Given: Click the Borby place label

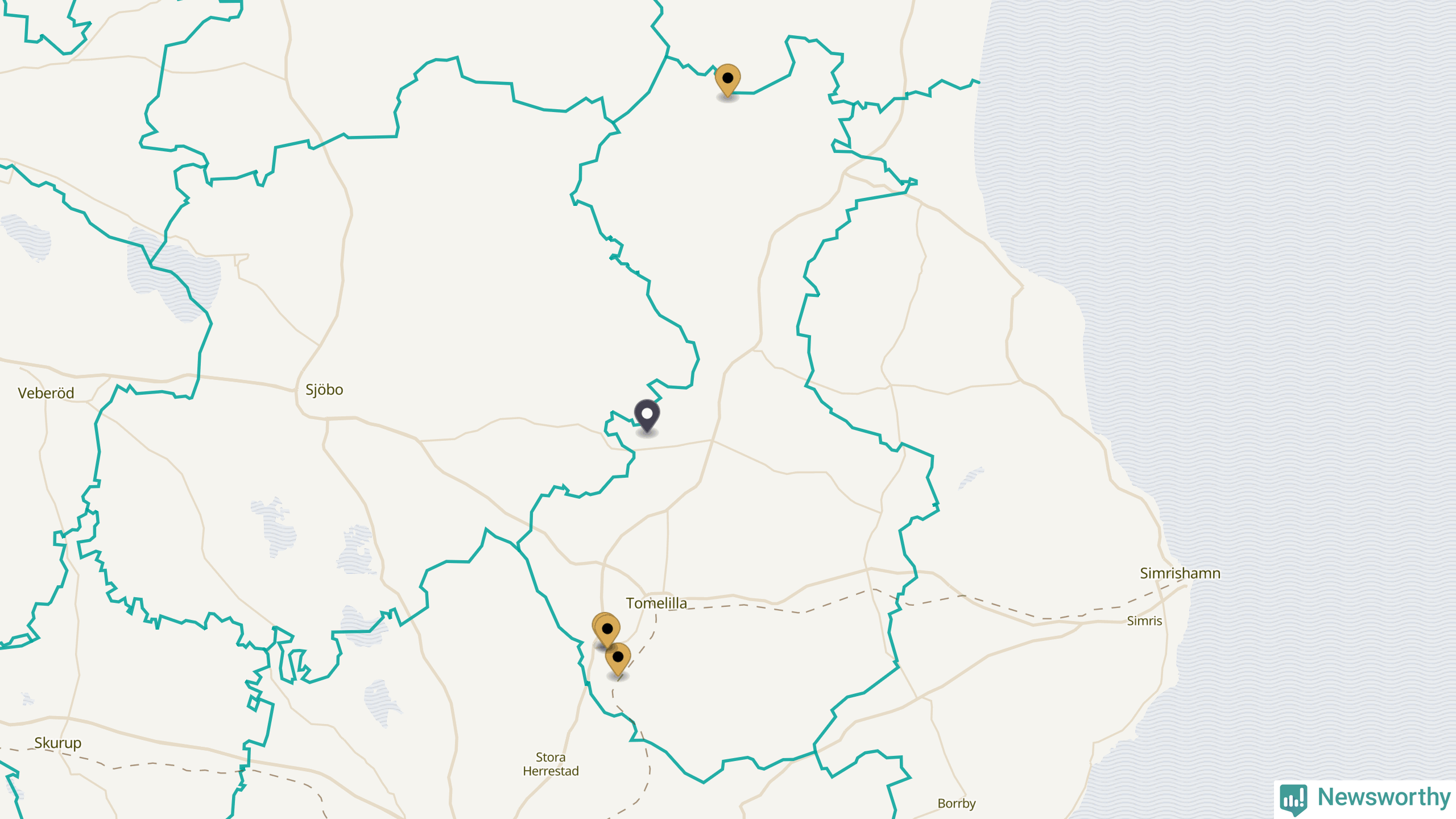Looking at the screenshot, I should 957,803.
